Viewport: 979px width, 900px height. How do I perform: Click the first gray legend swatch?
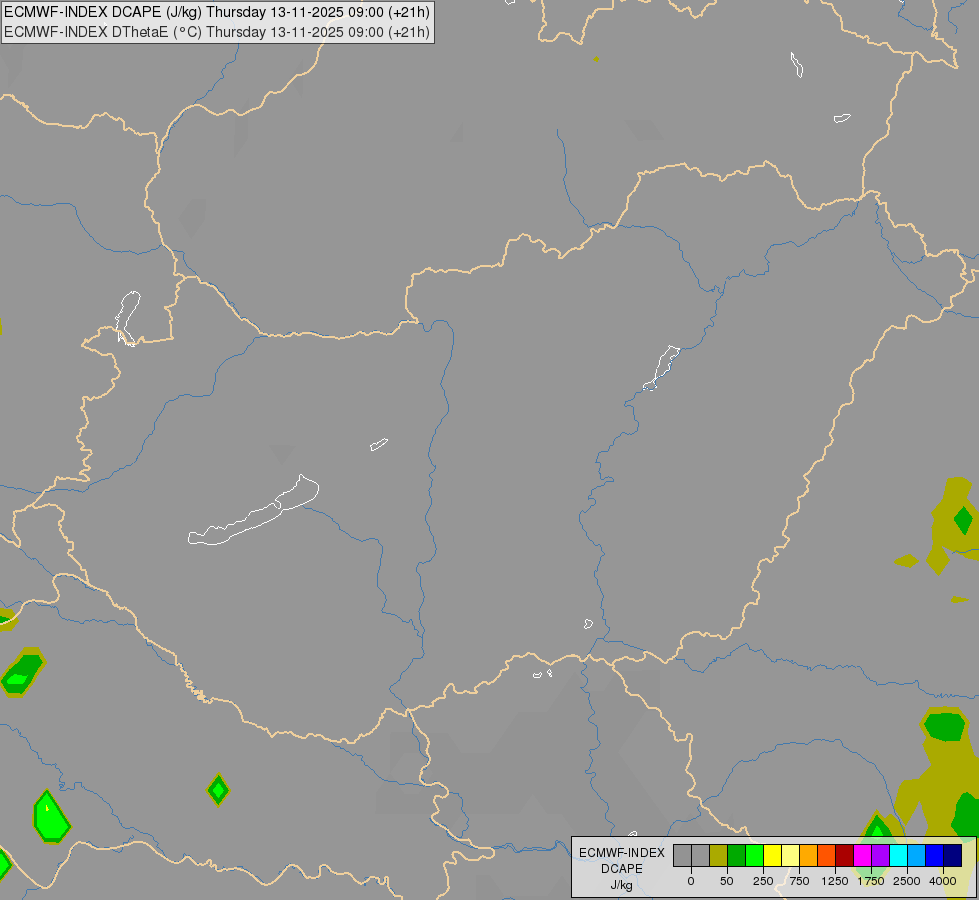[x=682, y=856]
